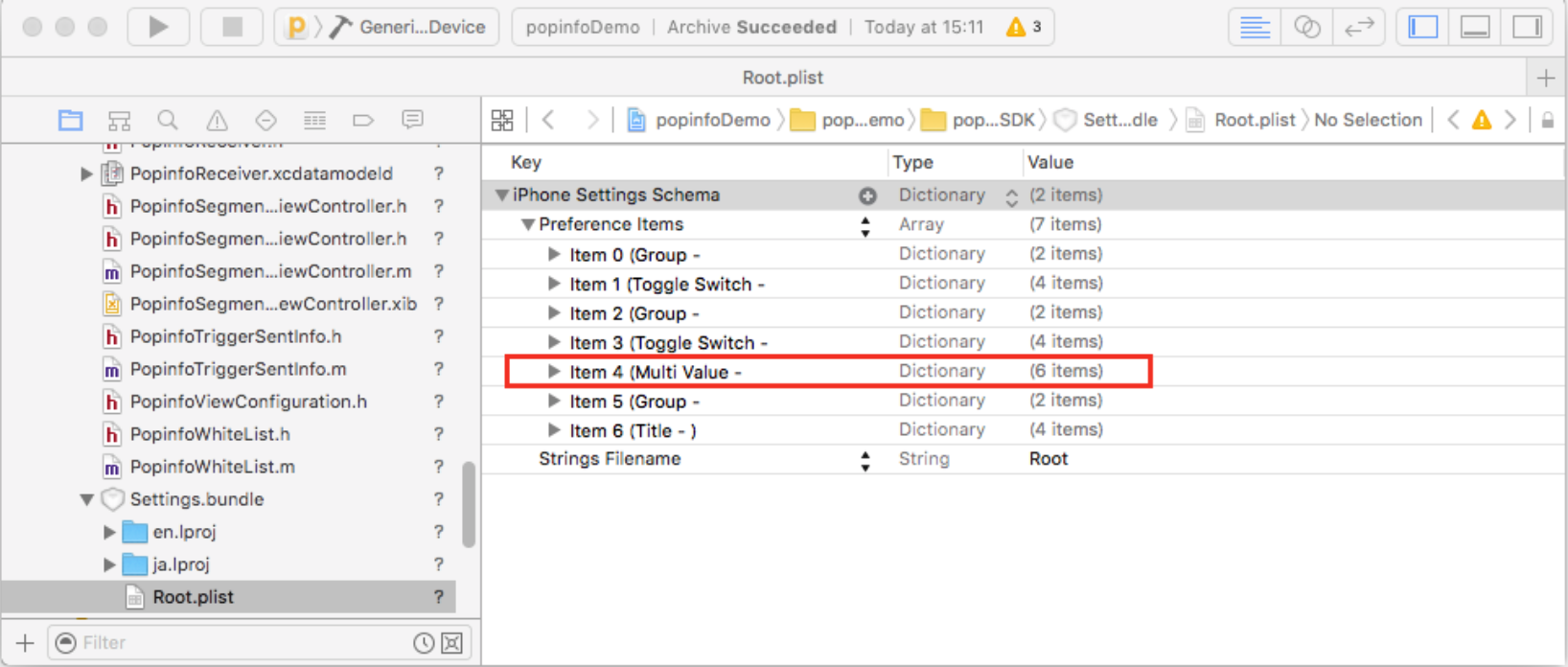Expand the en.lproj folder
The image size is (1568, 667).
[109, 532]
